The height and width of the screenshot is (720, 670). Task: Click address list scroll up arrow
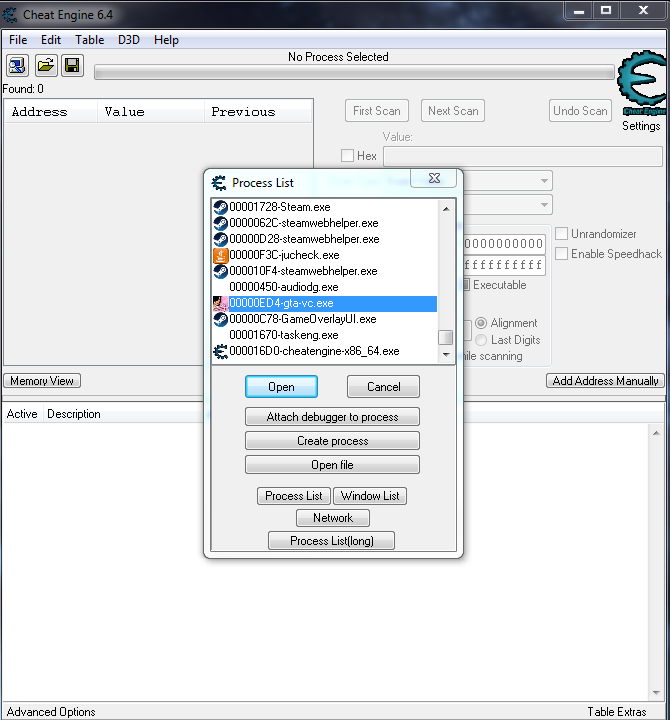(x=656, y=433)
